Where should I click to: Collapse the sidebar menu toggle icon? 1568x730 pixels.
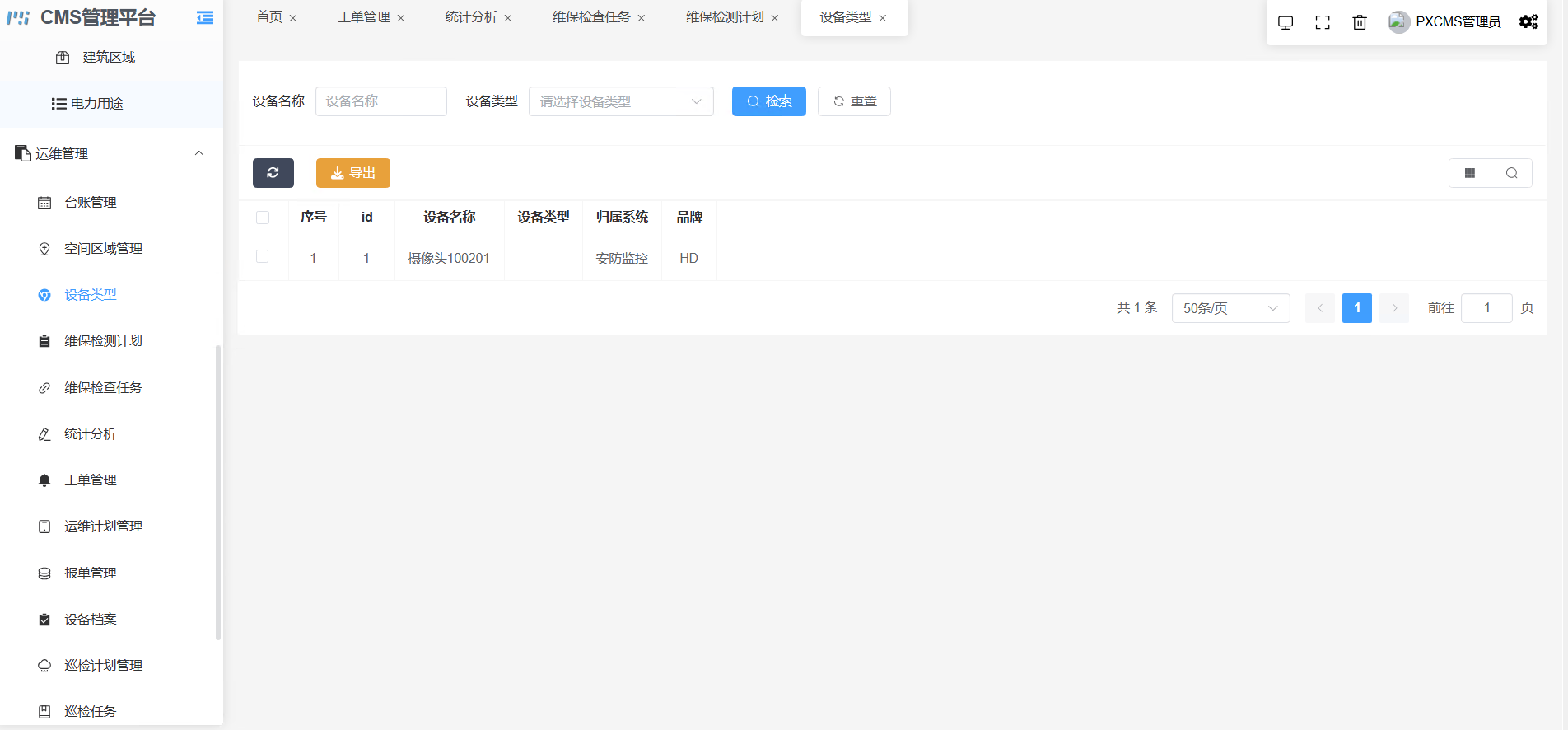[205, 17]
